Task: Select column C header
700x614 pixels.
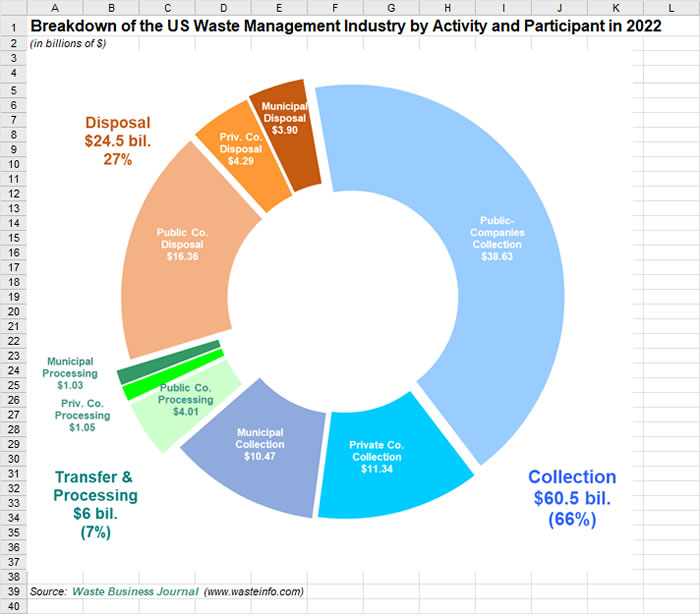Action: (167, 8)
